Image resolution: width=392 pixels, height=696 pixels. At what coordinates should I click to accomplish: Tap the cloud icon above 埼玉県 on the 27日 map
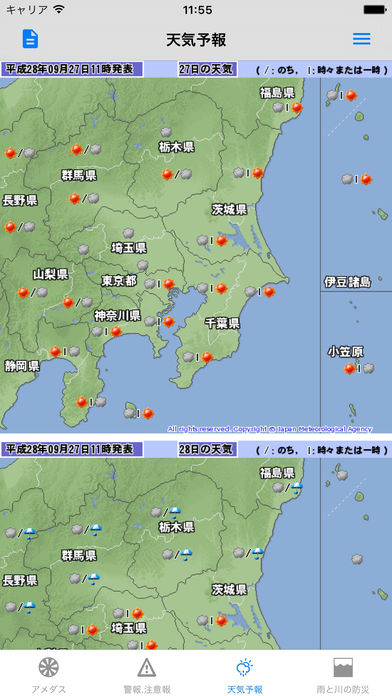coord(129,233)
